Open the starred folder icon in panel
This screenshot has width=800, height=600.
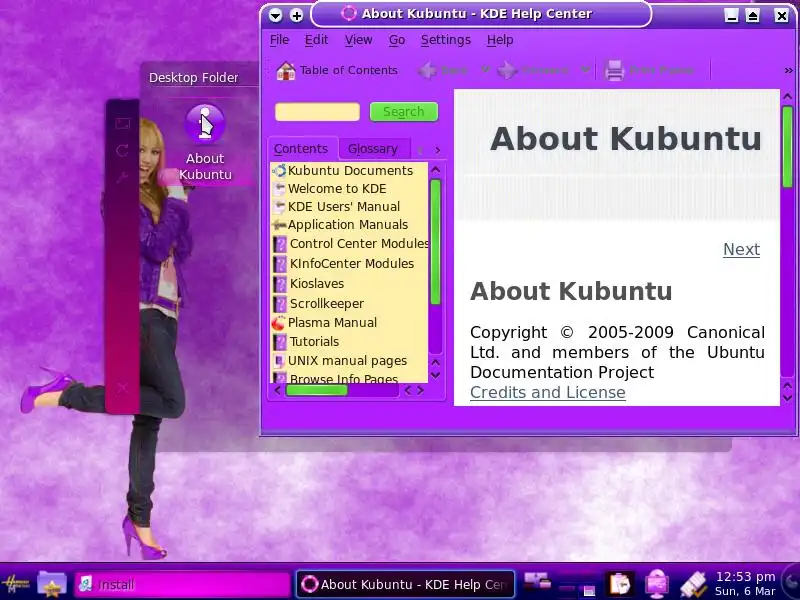(x=52, y=584)
